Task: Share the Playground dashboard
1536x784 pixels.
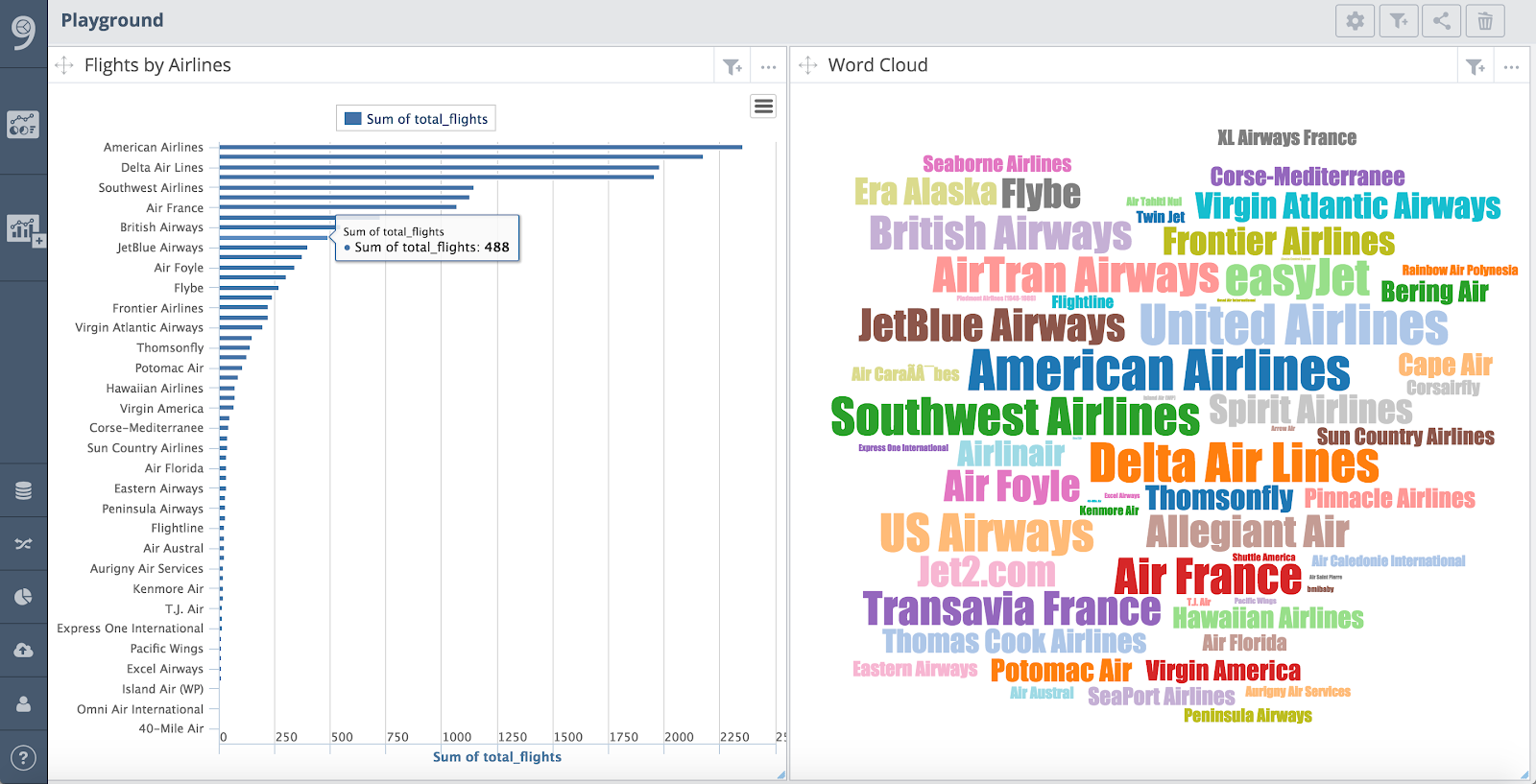Action: click(1442, 20)
